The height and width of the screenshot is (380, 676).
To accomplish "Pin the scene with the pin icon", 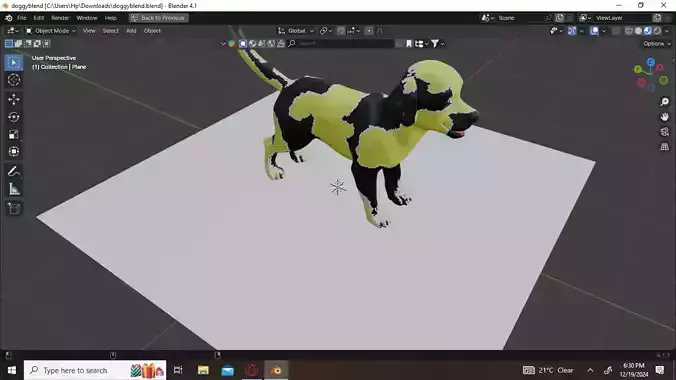I will (548, 18).
